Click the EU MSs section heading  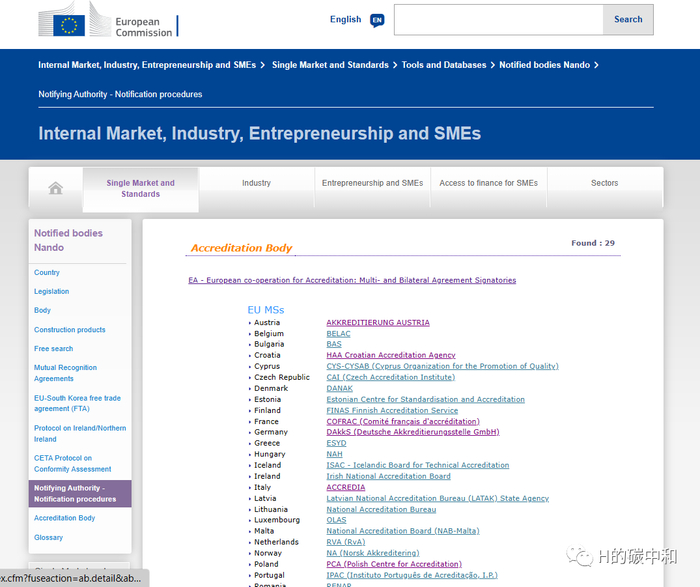[x=266, y=310]
